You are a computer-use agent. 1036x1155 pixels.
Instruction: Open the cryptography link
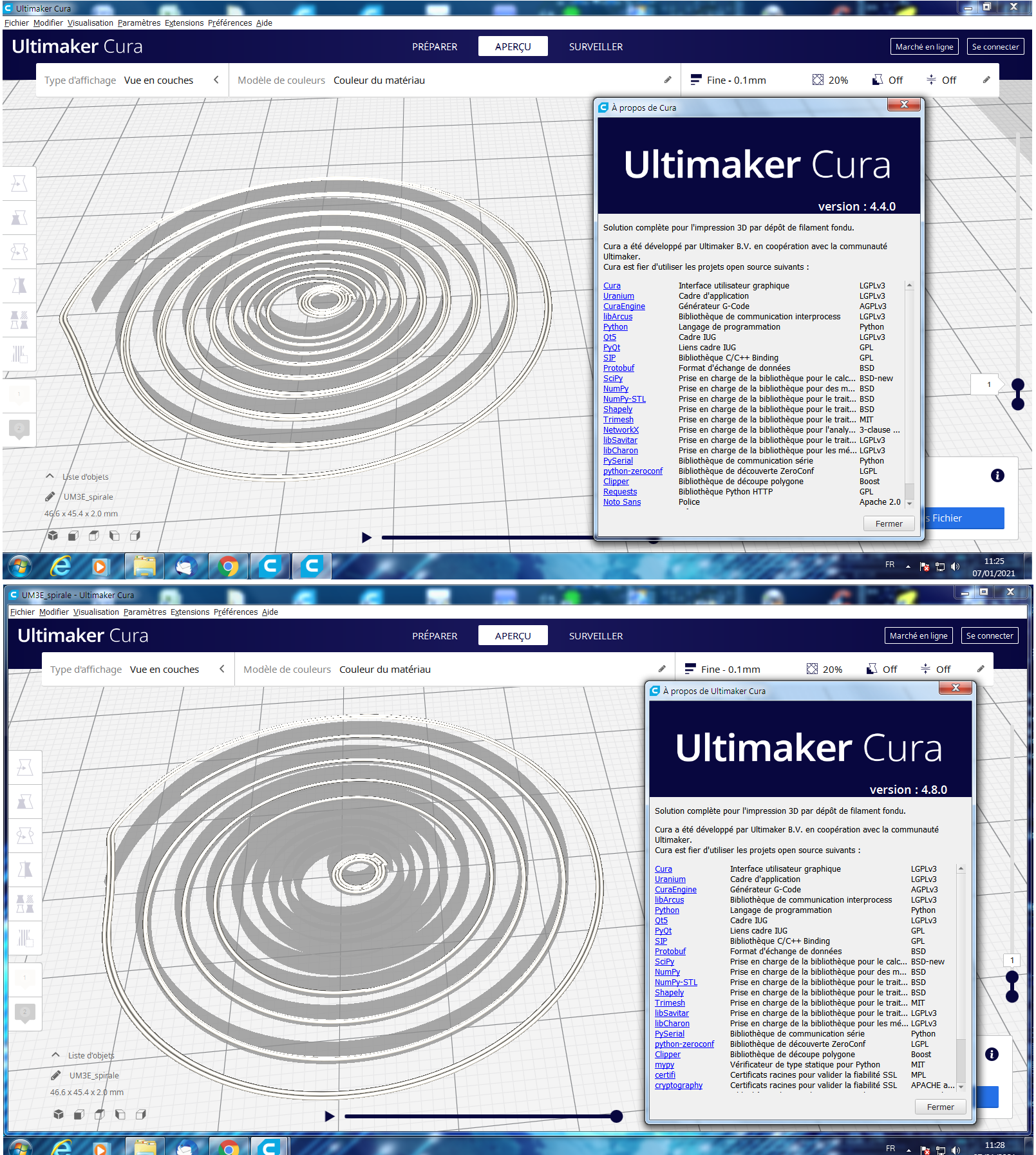pyautogui.click(x=679, y=1085)
